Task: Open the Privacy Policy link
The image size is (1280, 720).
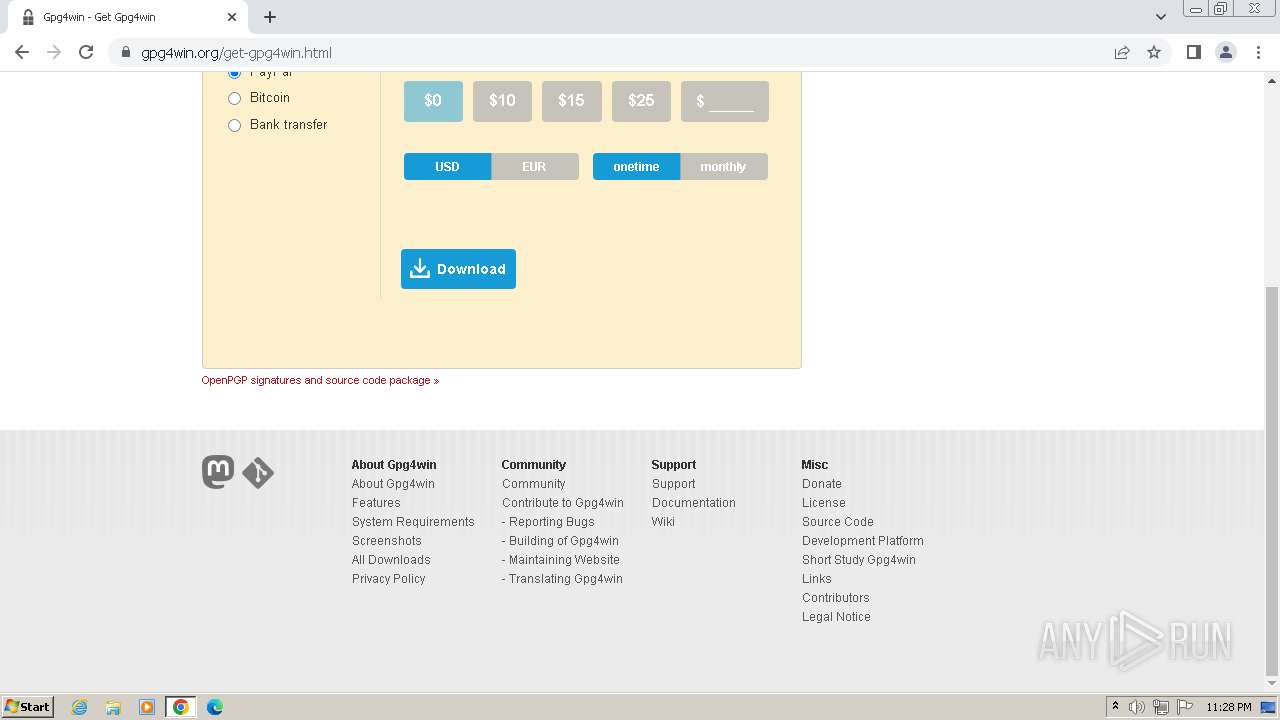Action: click(x=389, y=579)
